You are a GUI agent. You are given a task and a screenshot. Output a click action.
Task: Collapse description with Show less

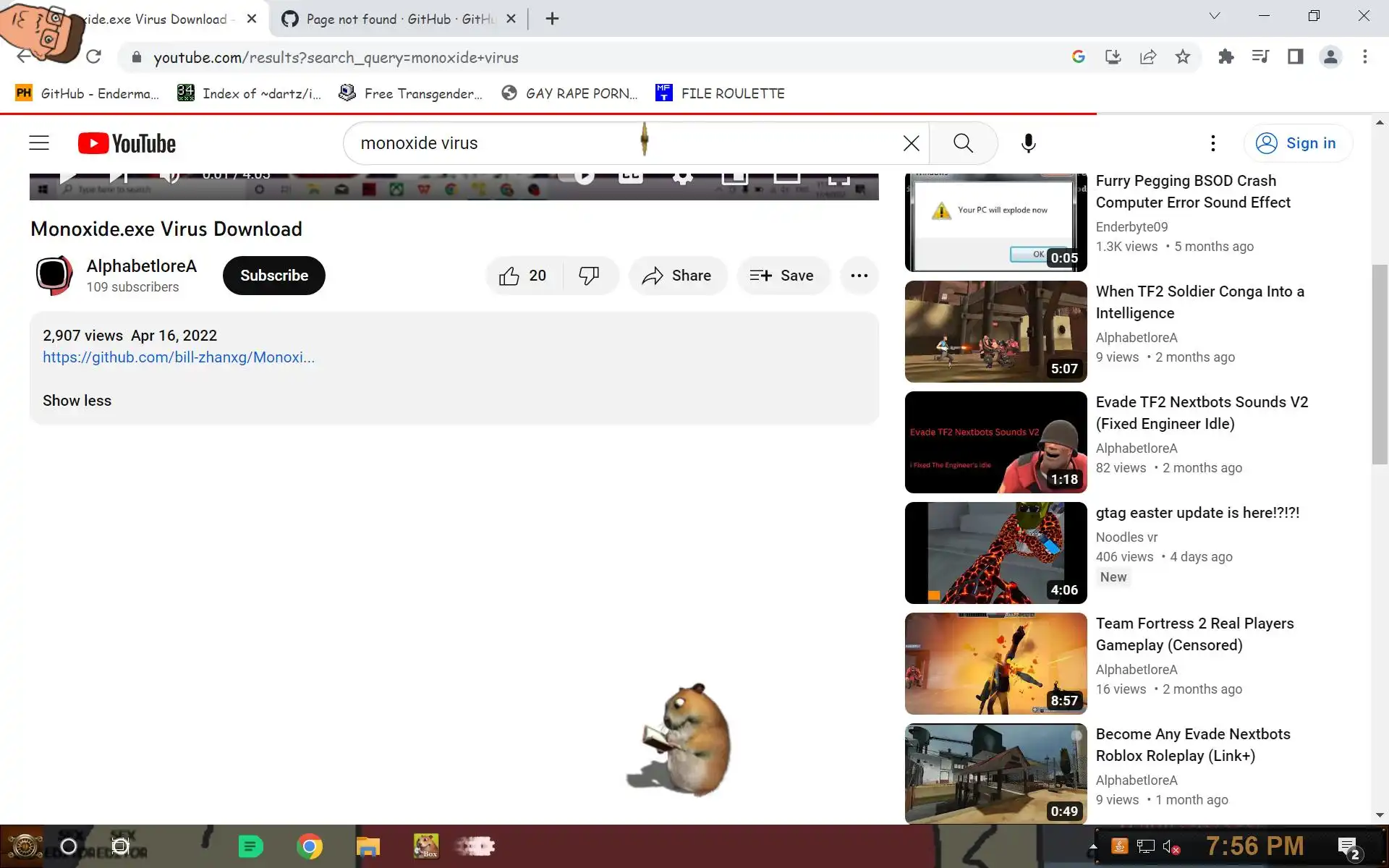tap(77, 401)
